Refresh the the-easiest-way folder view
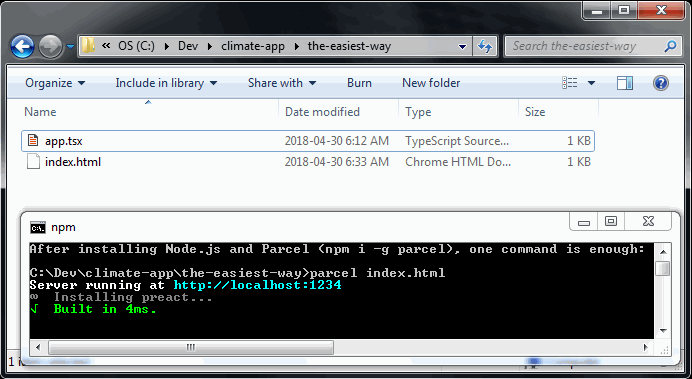The width and height of the screenshot is (692, 379). pyautogui.click(x=485, y=46)
